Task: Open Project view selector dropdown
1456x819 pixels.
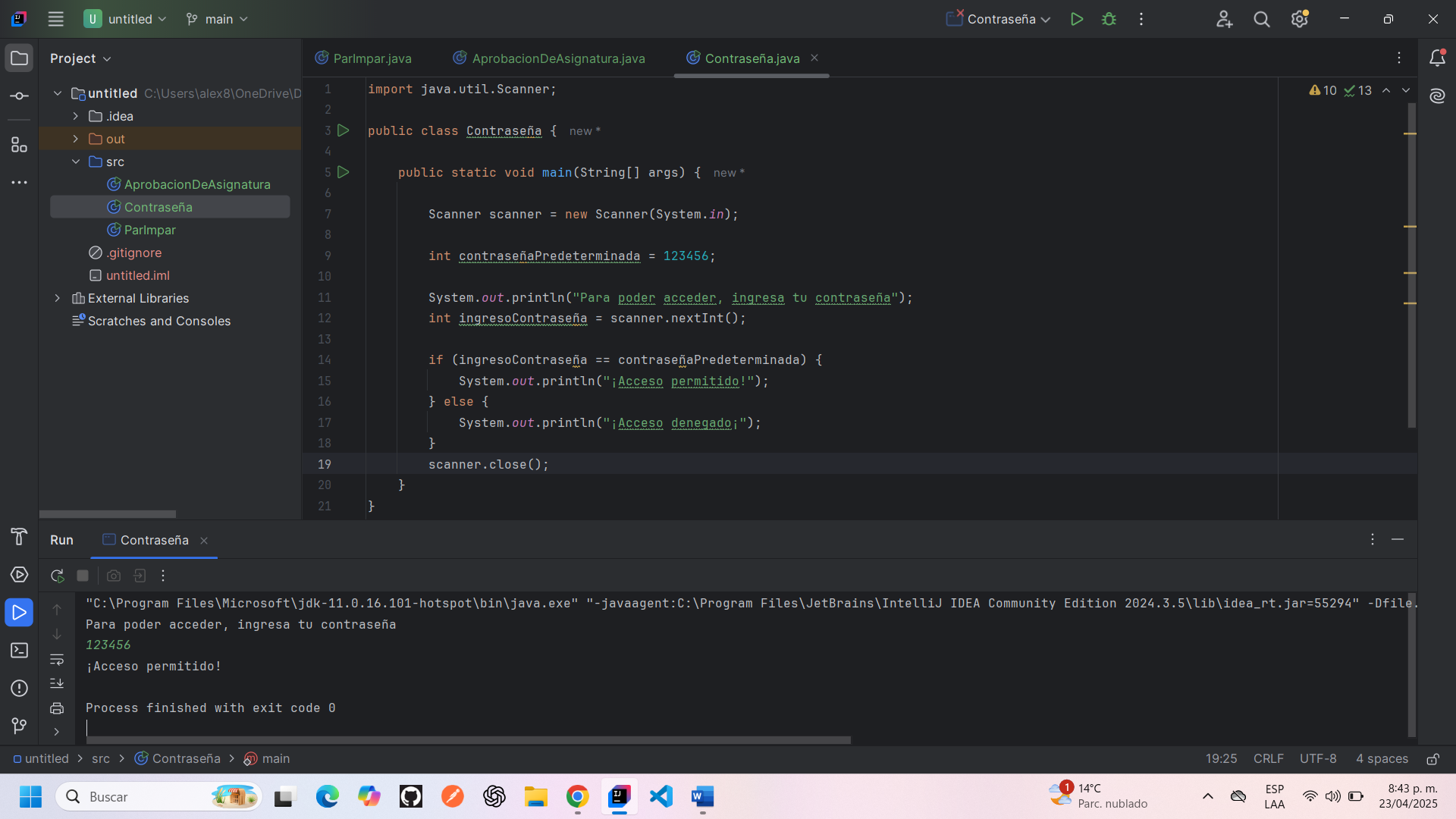Action: tap(80, 58)
